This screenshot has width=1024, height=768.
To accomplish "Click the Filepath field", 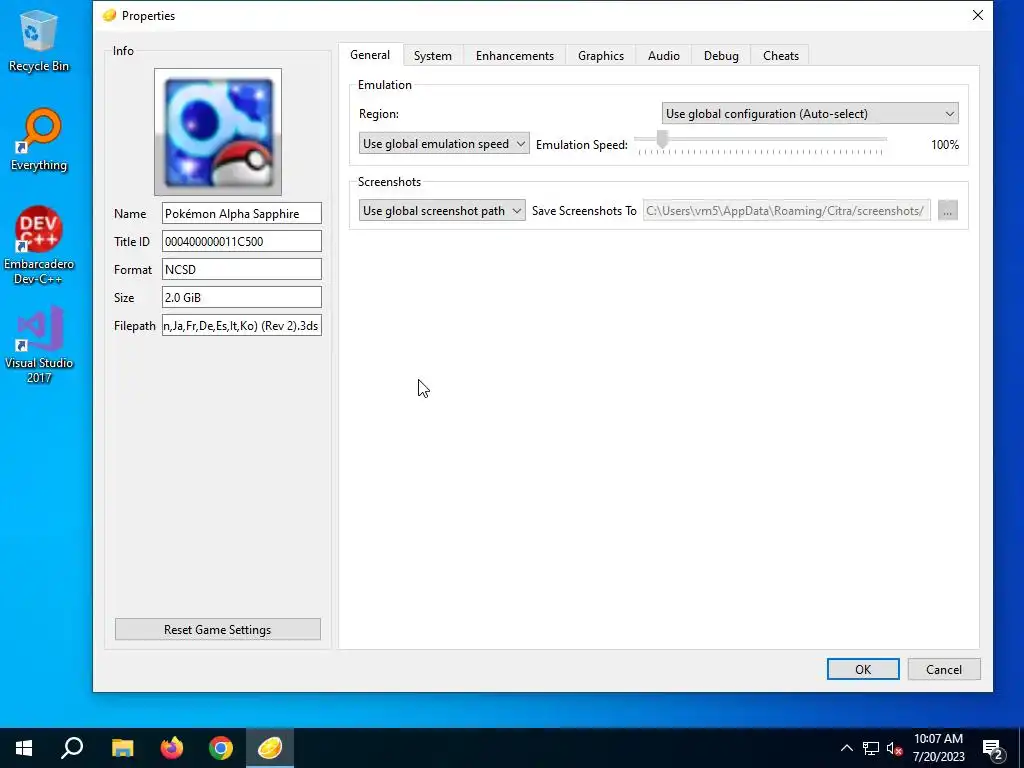I will pyautogui.click(x=242, y=325).
